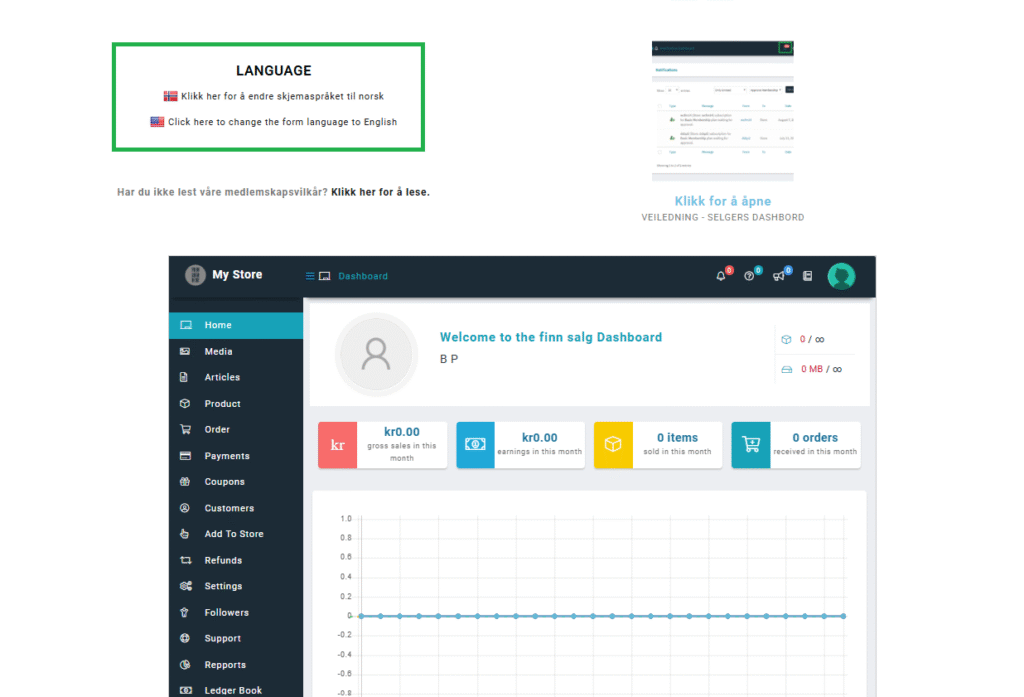Click the Norwegian flag icon
The image size is (1024, 697).
point(171,96)
